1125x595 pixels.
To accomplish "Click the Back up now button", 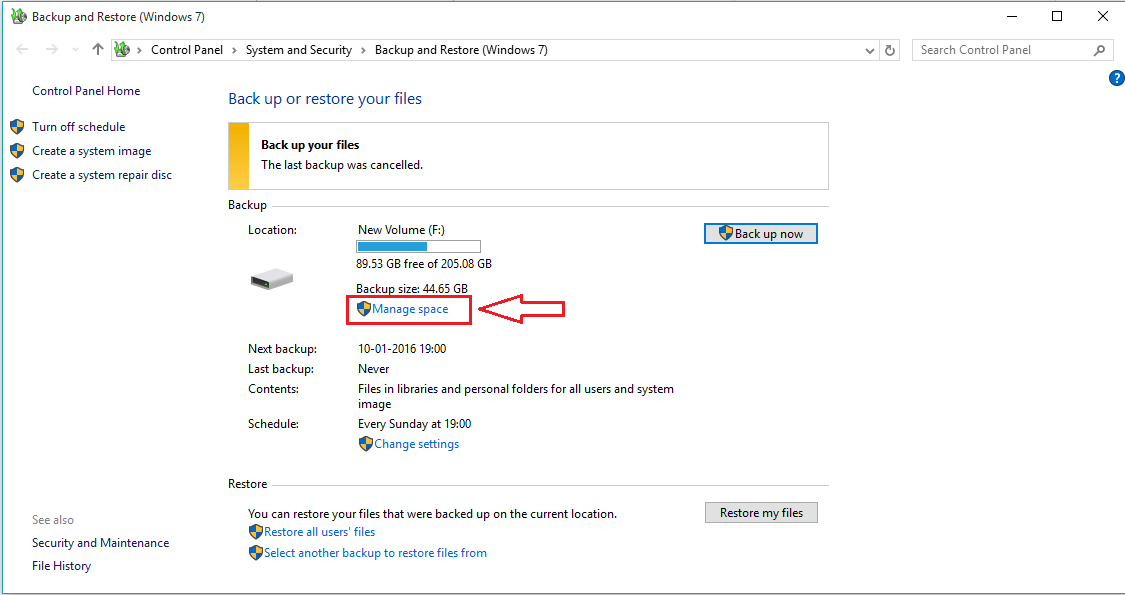I will [761, 233].
